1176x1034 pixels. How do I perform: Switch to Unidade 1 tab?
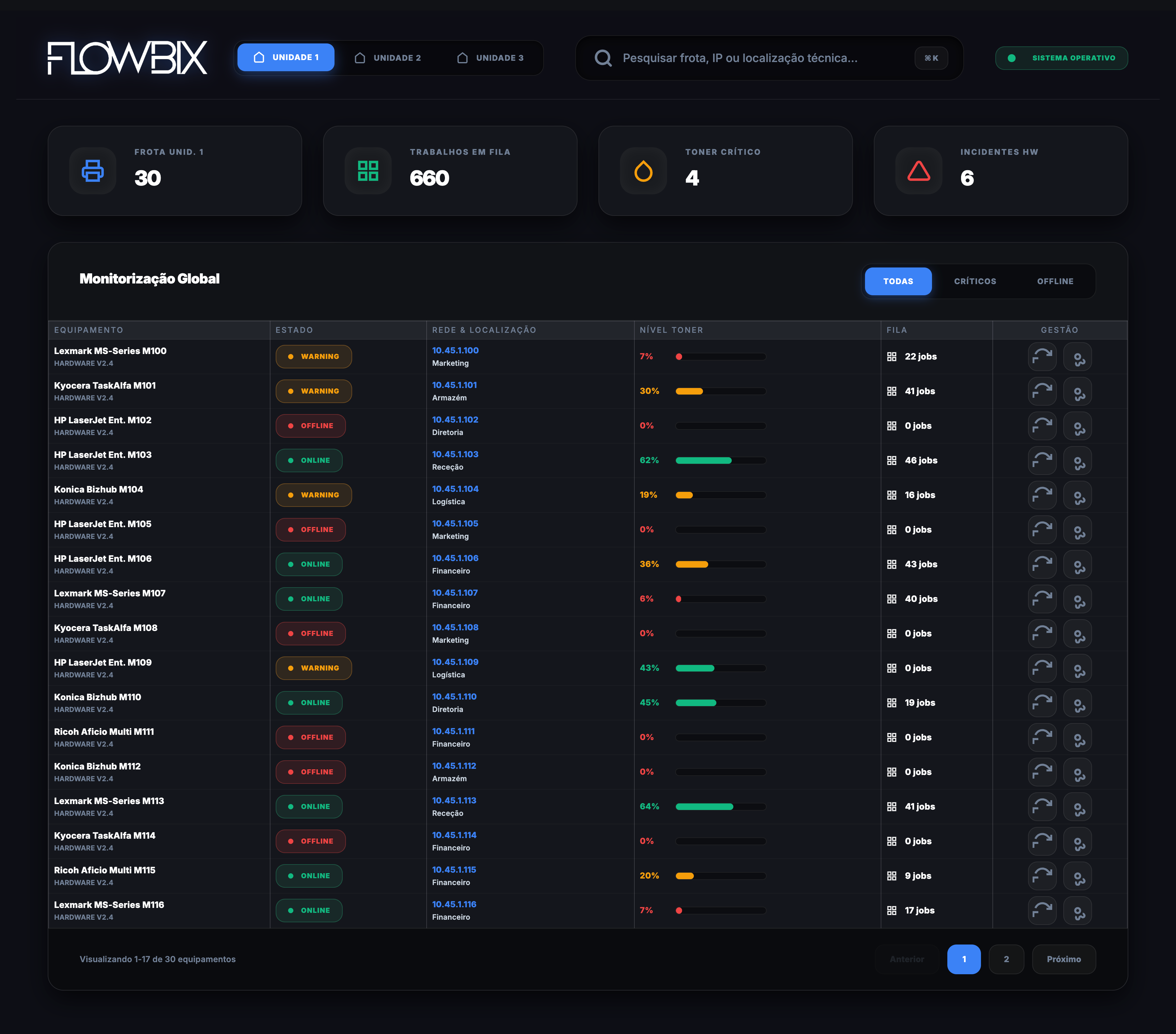pyautogui.click(x=286, y=57)
